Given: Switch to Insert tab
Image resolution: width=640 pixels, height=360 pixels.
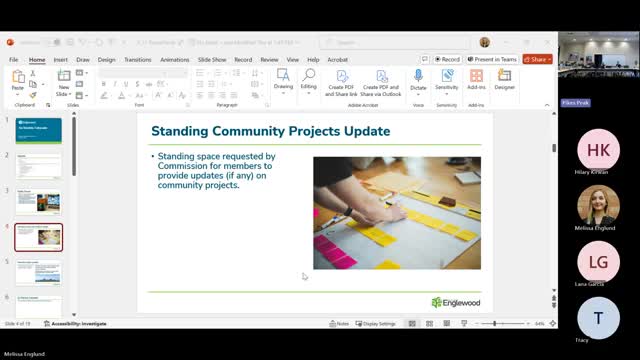Looking at the screenshot, I should [x=60, y=60].
